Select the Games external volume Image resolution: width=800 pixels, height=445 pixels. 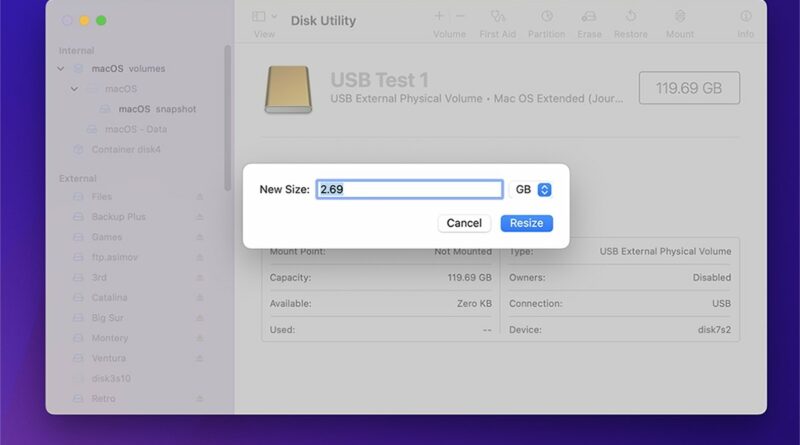(107, 237)
